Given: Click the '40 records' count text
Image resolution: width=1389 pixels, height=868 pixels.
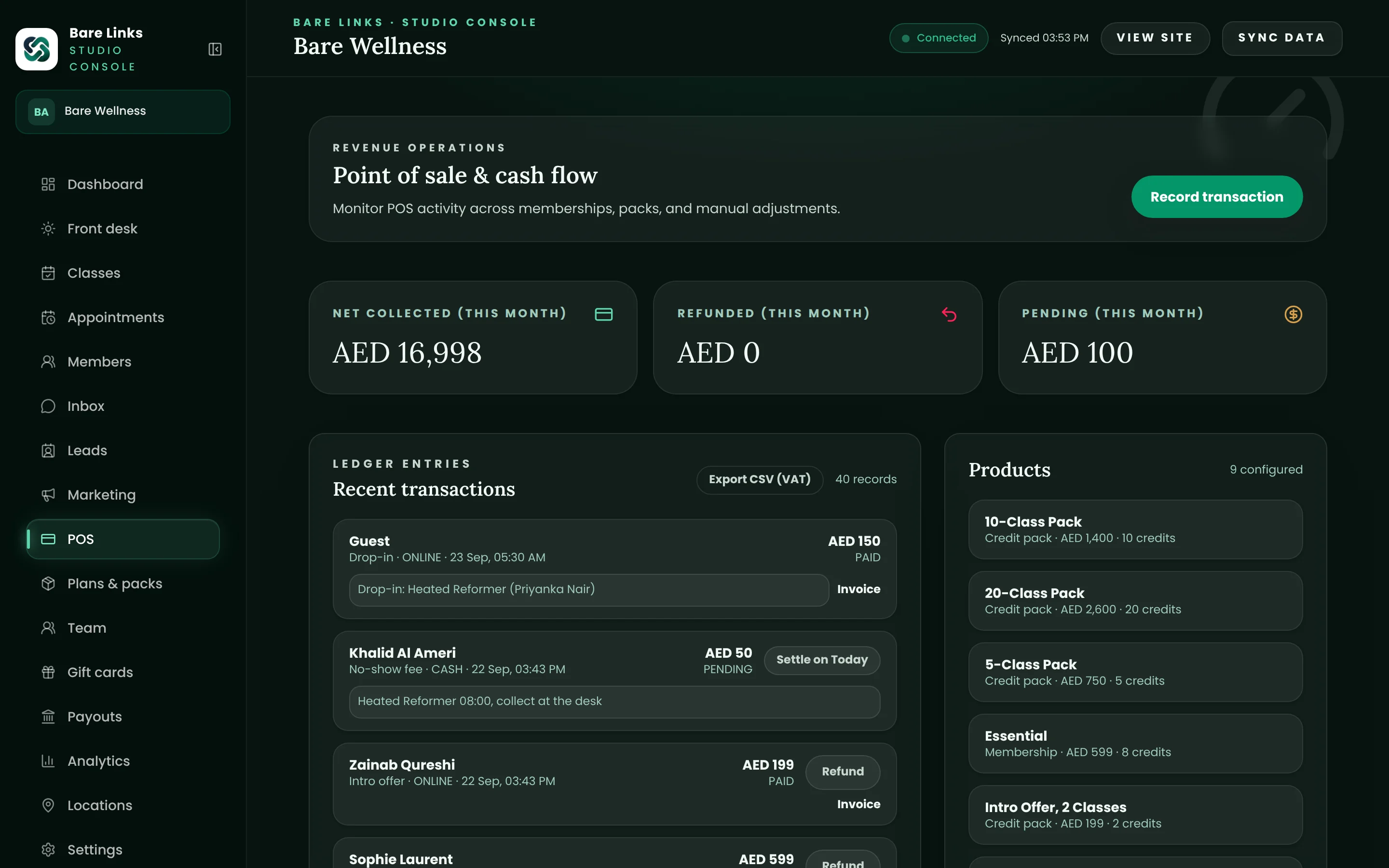Looking at the screenshot, I should (866, 479).
